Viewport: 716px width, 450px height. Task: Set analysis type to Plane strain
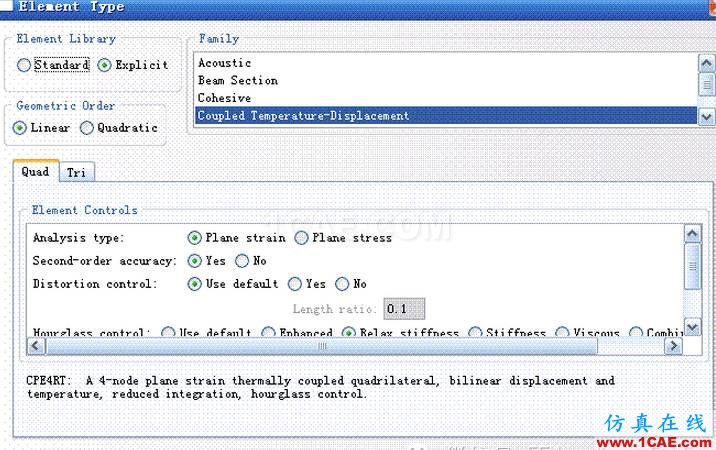coord(195,238)
